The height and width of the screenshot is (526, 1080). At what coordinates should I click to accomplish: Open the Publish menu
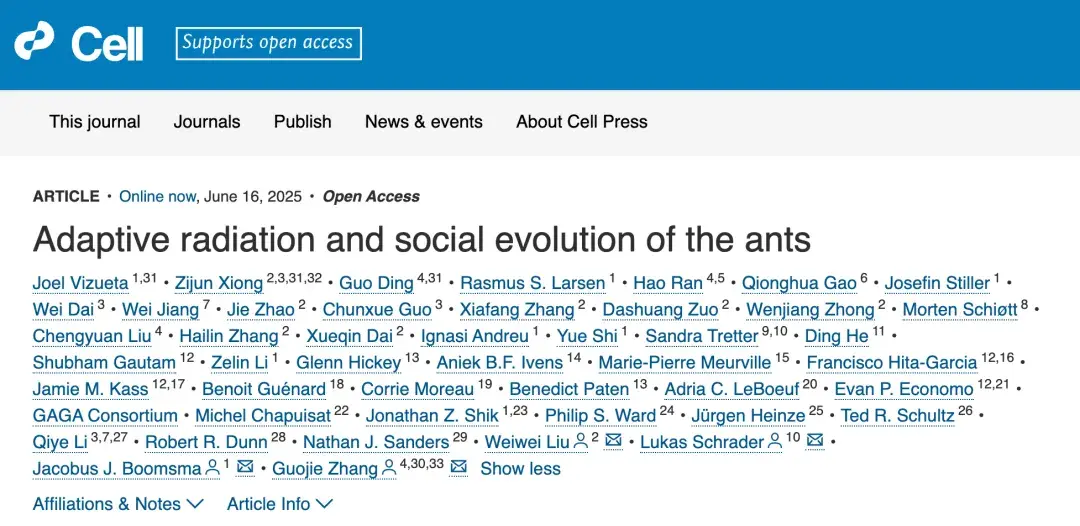[x=302, y=122]
